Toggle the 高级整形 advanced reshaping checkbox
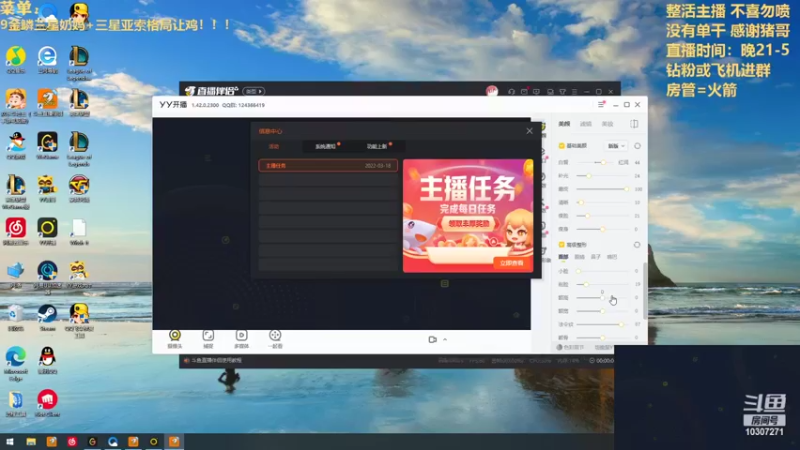800x450 pixels. [562, 245]
